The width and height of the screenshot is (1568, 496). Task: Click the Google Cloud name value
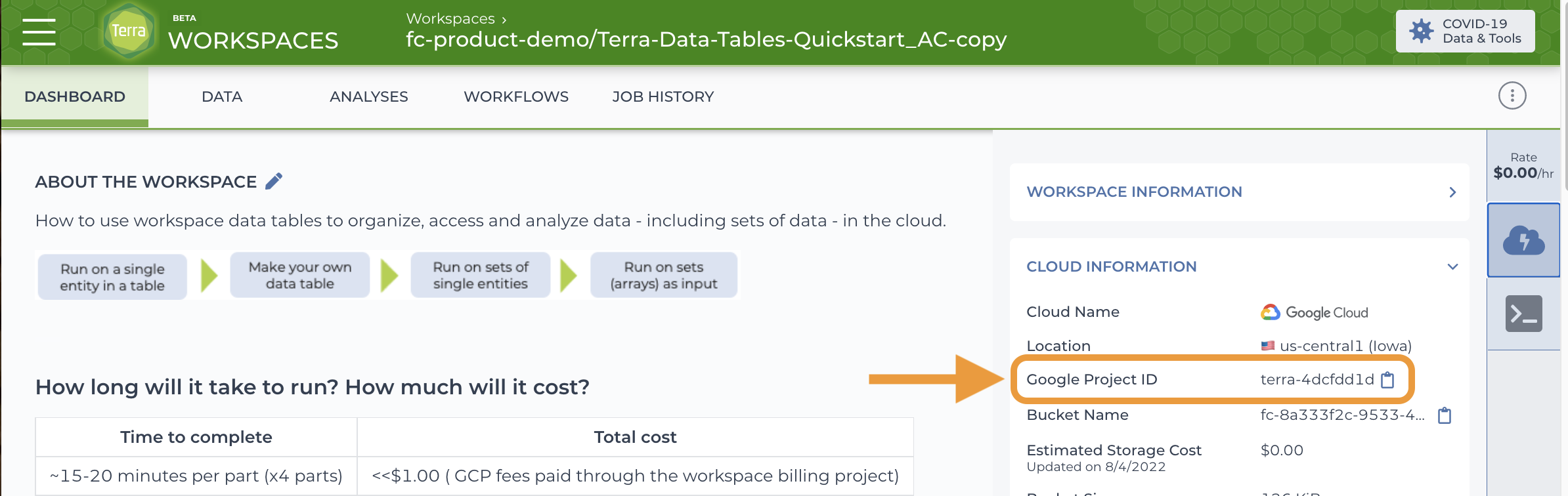point(1315,312)
